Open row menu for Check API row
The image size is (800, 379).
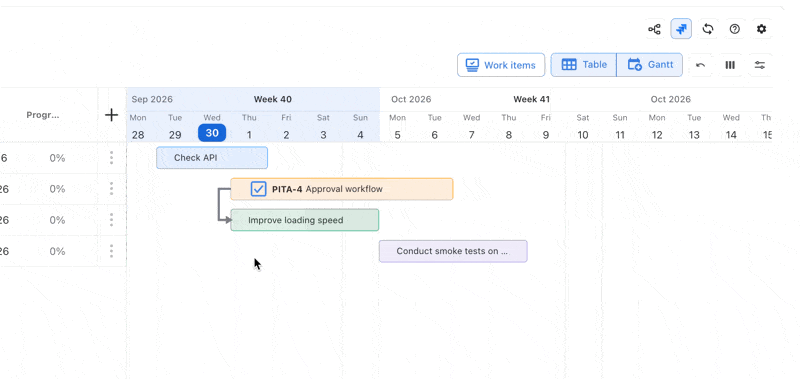tap(111, 158)
